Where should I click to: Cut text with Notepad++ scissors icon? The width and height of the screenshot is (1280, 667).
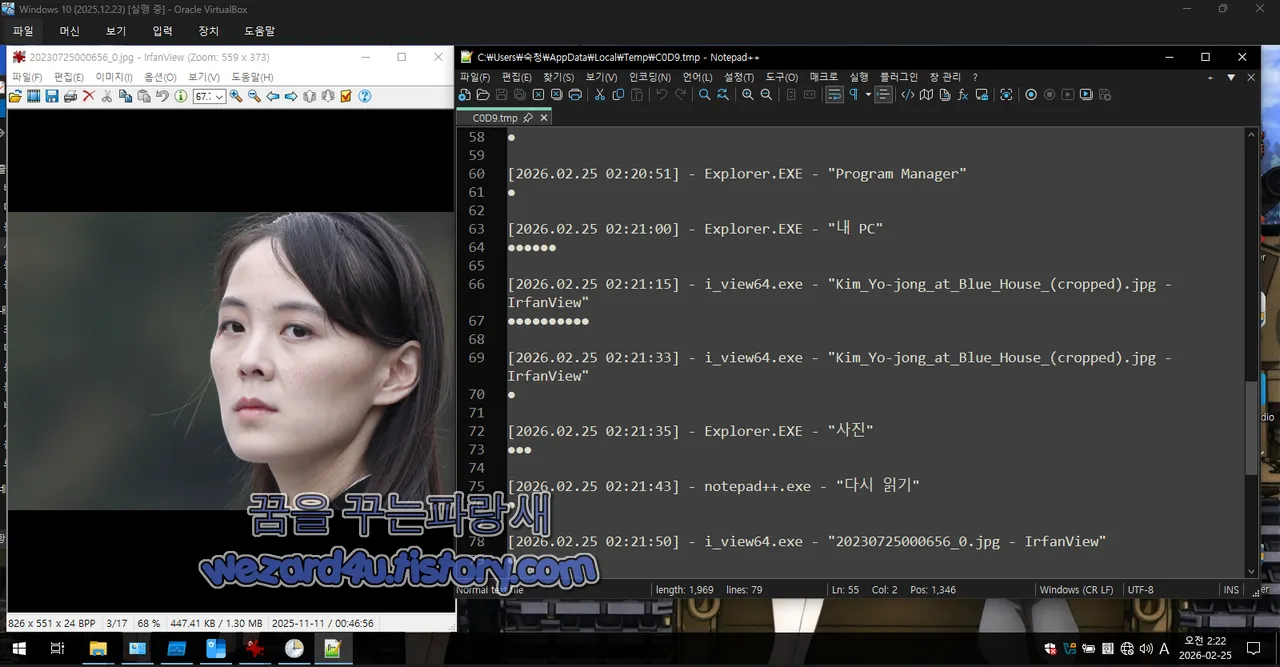click(x=600, y=95)
